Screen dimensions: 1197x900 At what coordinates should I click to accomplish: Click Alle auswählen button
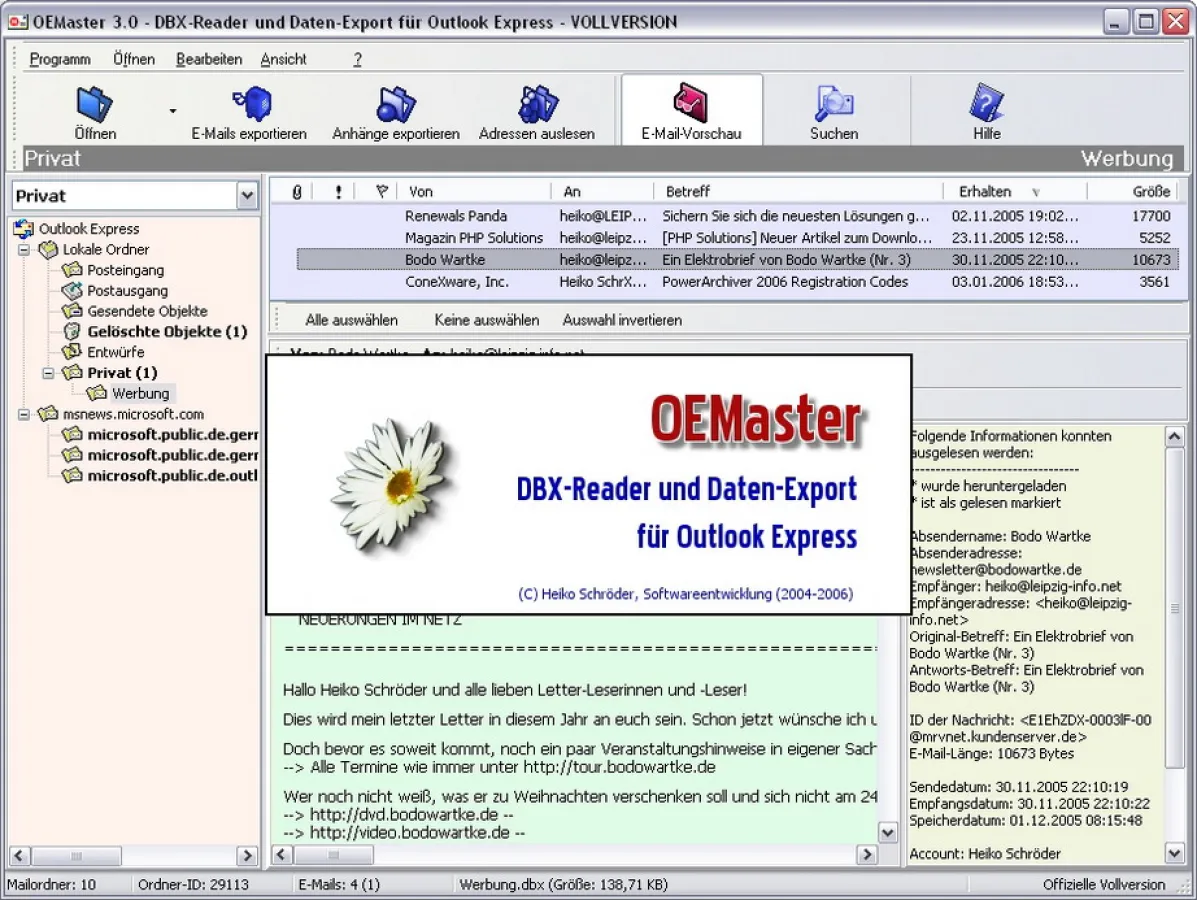[x=351, y=320]
